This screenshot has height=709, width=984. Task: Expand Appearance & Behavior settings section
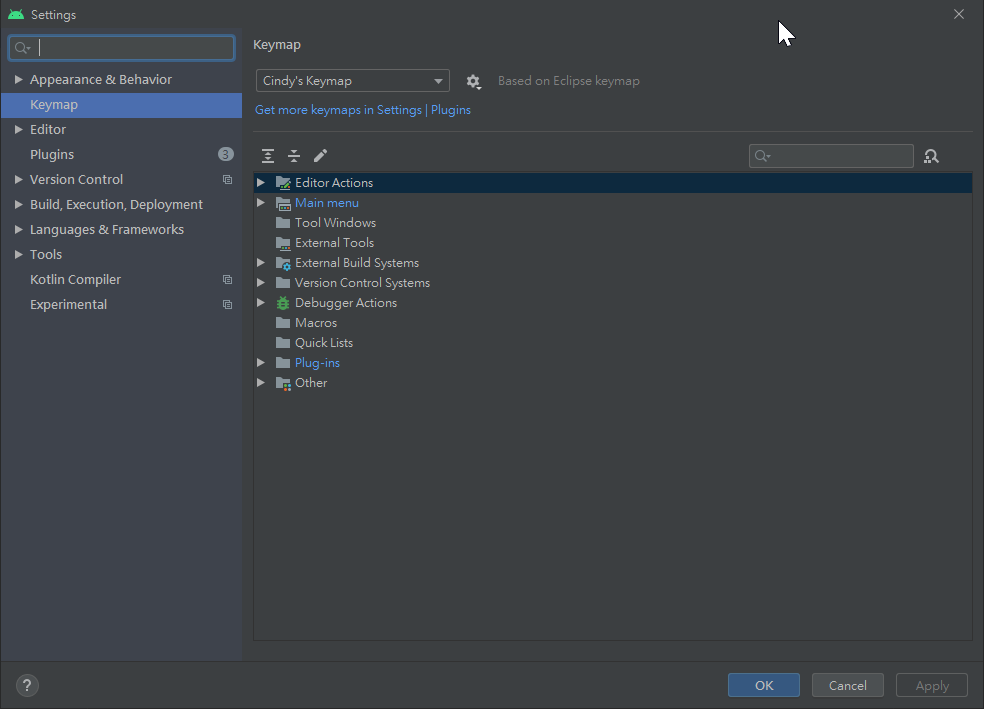click(18, 80)
